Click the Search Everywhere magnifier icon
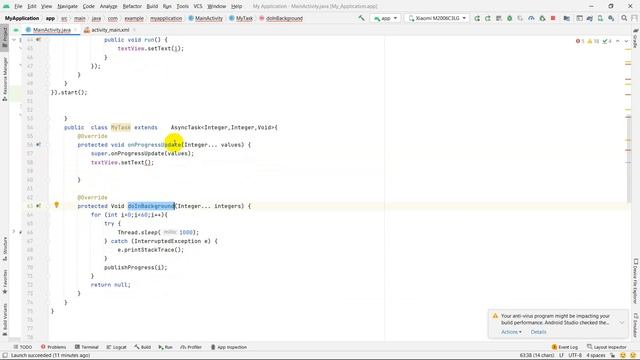640x360 pixels. [624, 18]
